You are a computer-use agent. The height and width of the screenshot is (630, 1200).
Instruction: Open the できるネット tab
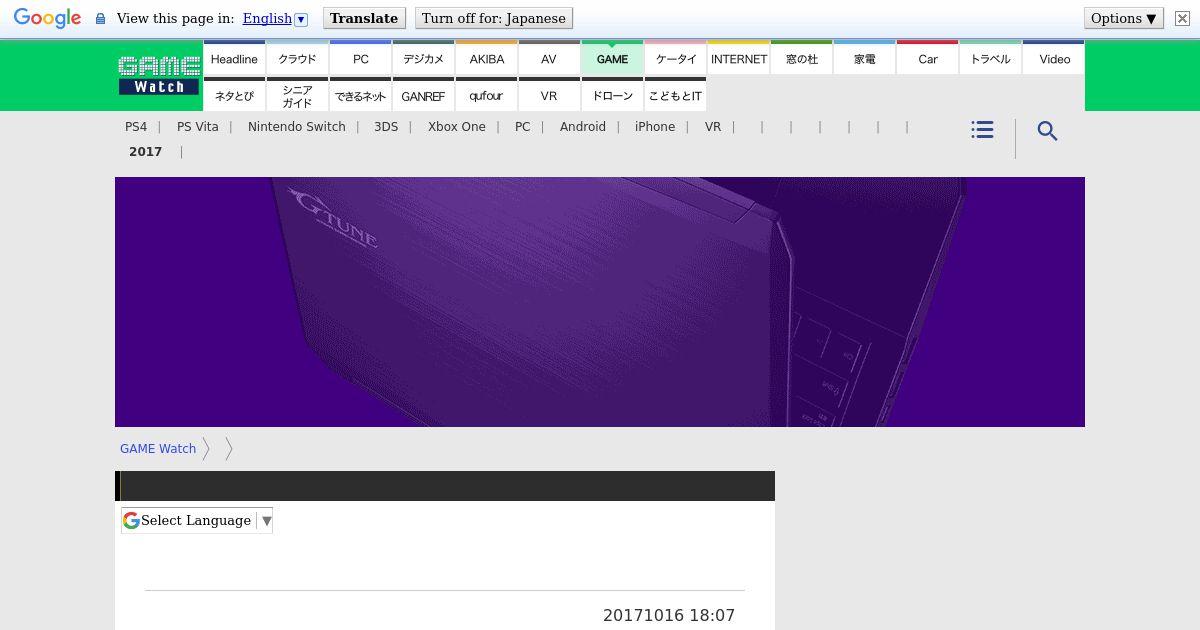pos(360,95)
